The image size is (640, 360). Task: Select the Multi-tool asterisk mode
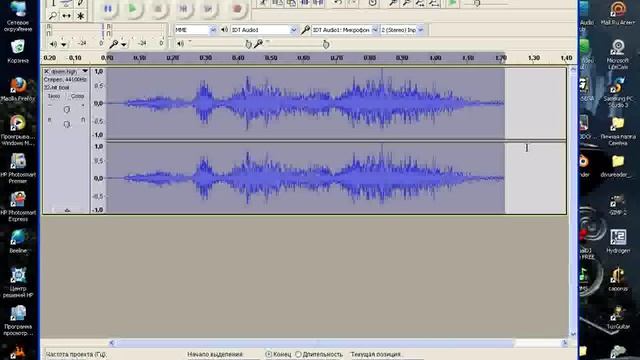(80, 16)
